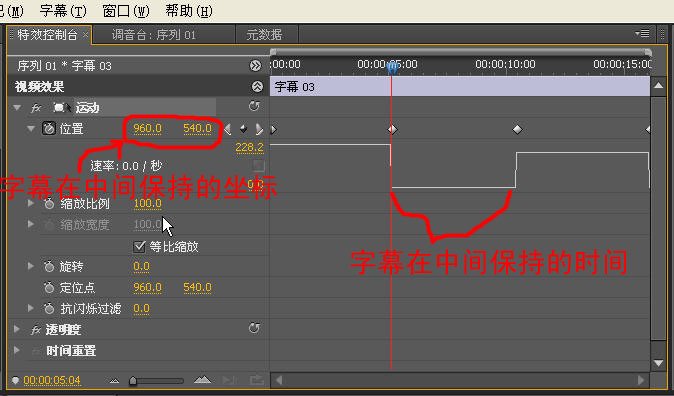Select the keyframe at playhead position

point(392,129)
